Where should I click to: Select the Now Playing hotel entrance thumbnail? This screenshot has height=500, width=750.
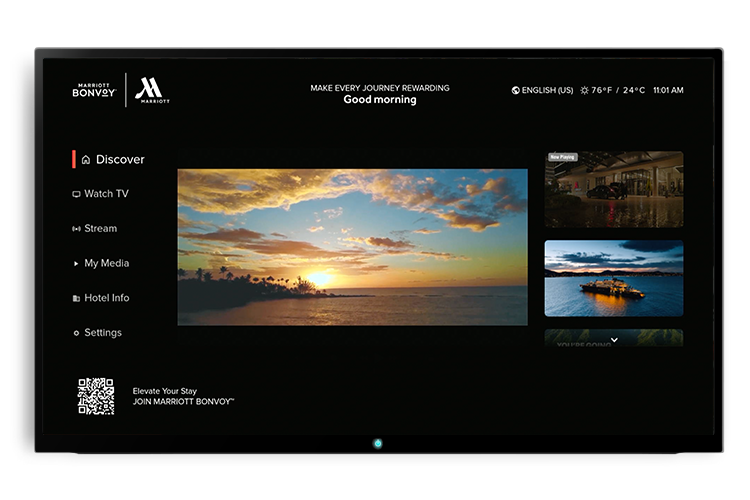tap(614, 189)
